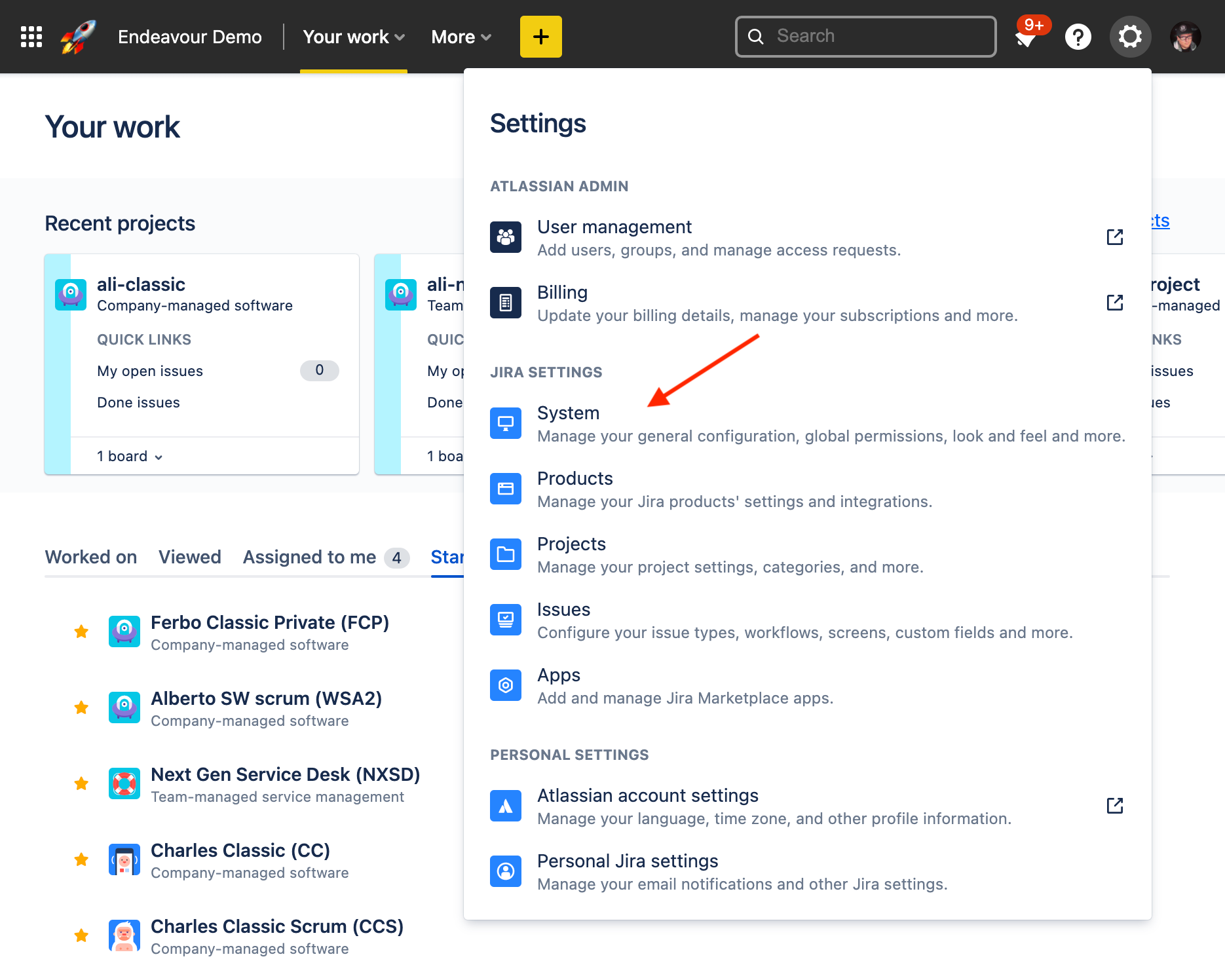Click the User management icon
Viewport: 1225px width, 980px height.
click(505, 237)
